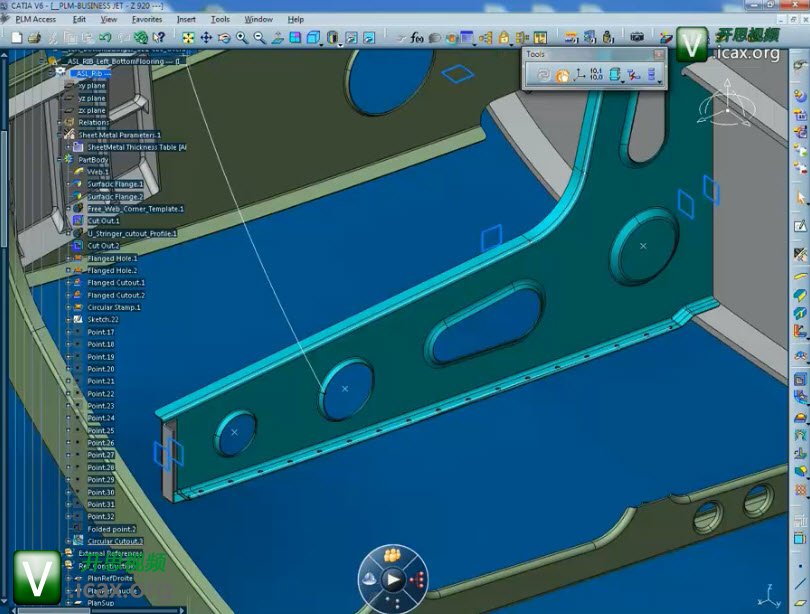Select Flanged Cutout.2 in the tree
810x614 pixels.
pyautogui.click(x=115, y=295)
